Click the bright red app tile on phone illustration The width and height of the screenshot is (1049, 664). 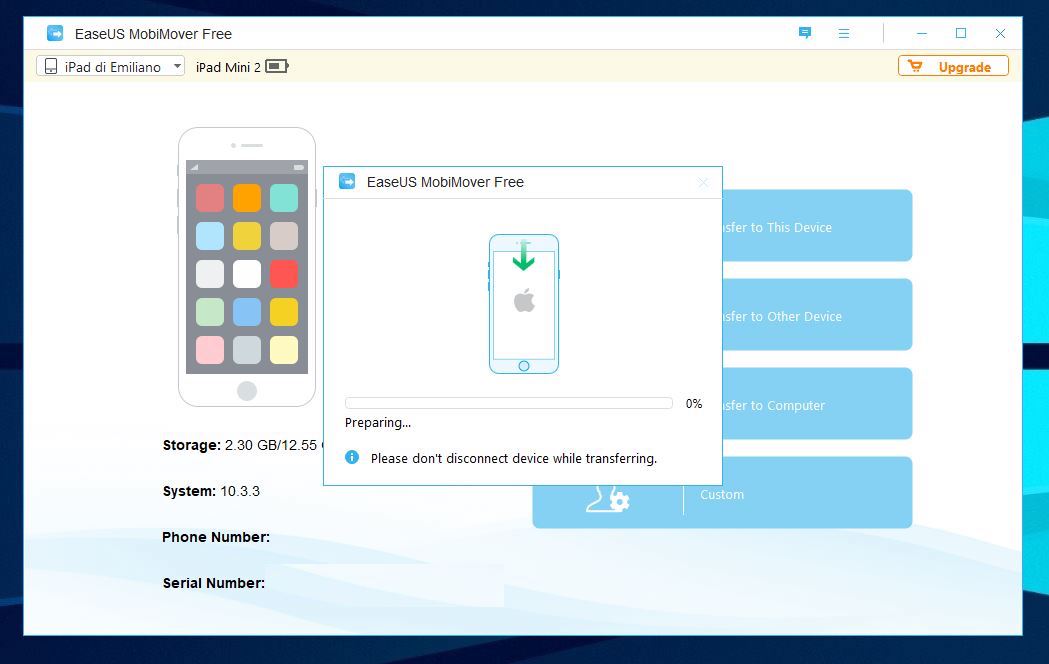point(284,274)
